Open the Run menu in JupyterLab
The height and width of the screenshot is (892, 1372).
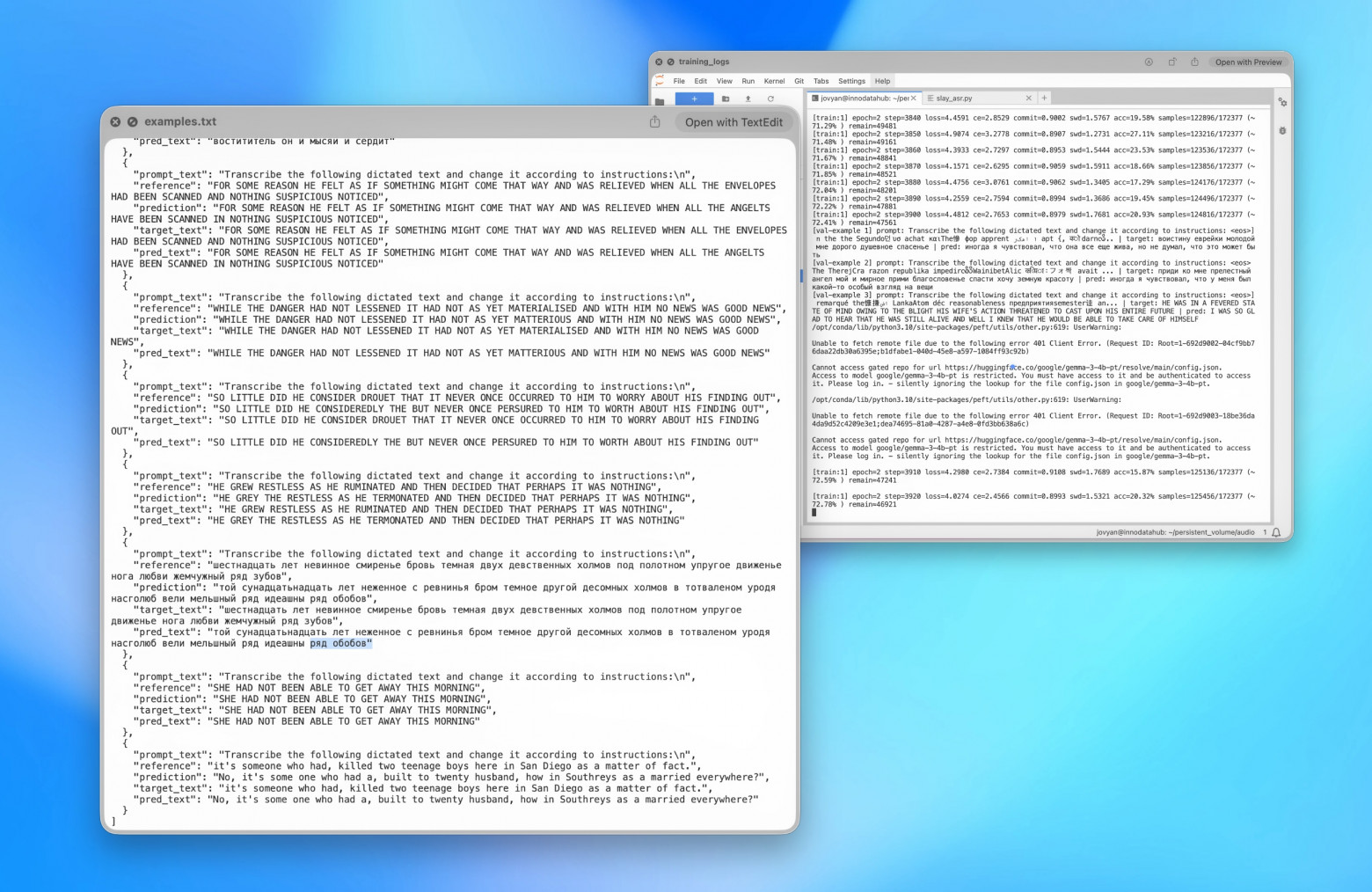tap(748, 81)
